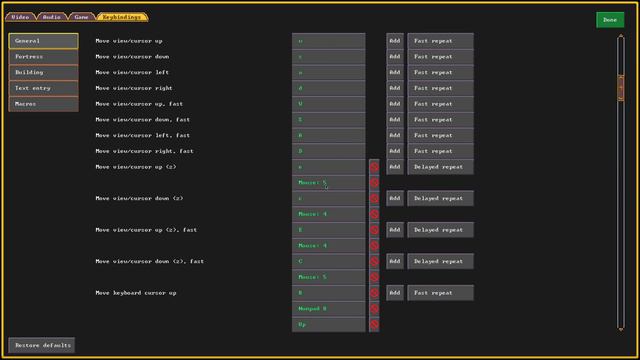This screenshot has height=360, width=640.
Task: Open the Macros keybinding category
Action: tap(43, 104)
